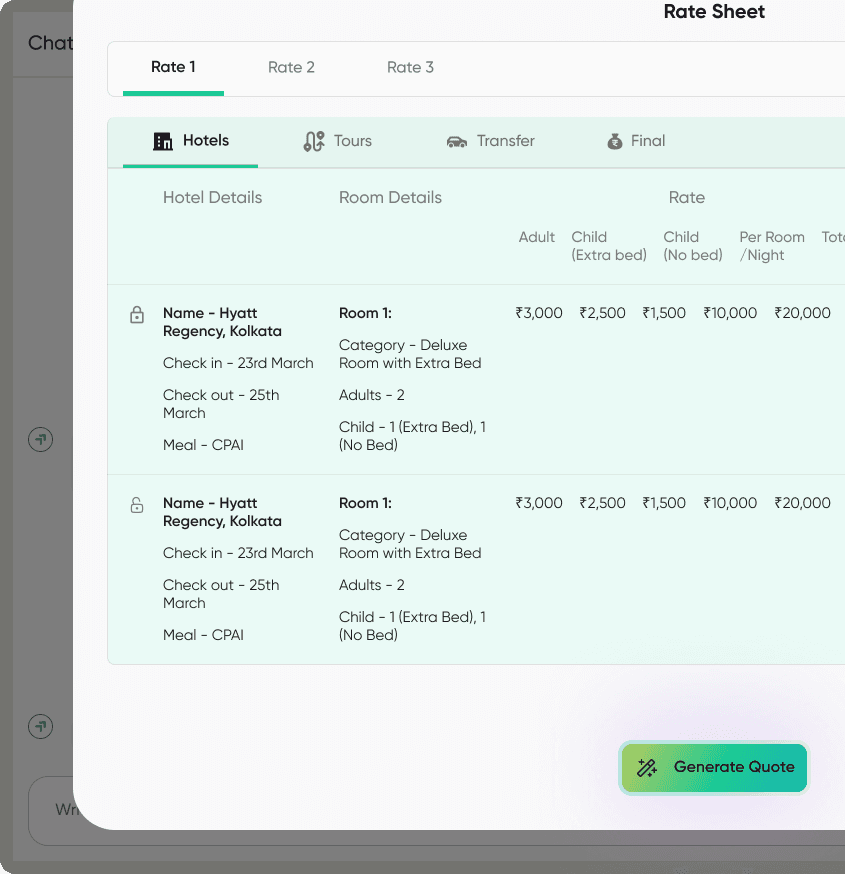845x874 pixels.
Task: Click the ₹20,000 total of the first row
Action: (x=802, y=312)
